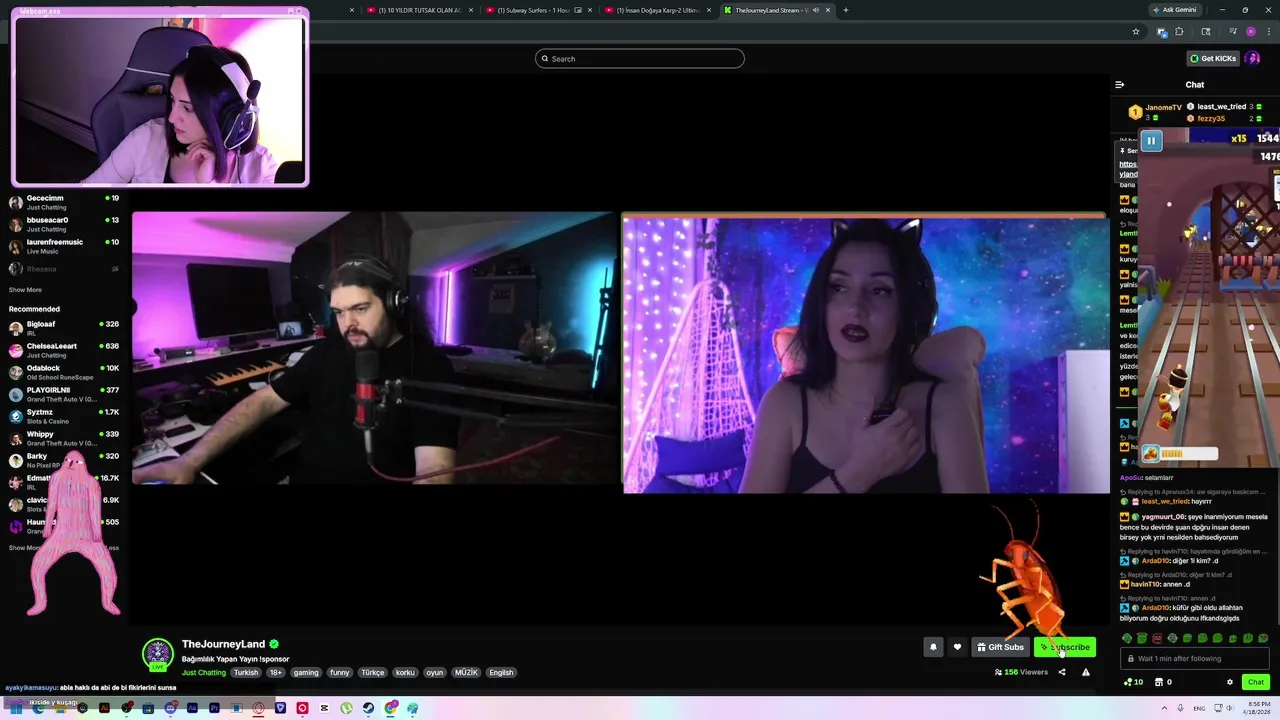This screenshot has height=720, width=1280.
Task: Click least_we_tried in top gifters
Action: [x=1221, y=107]
